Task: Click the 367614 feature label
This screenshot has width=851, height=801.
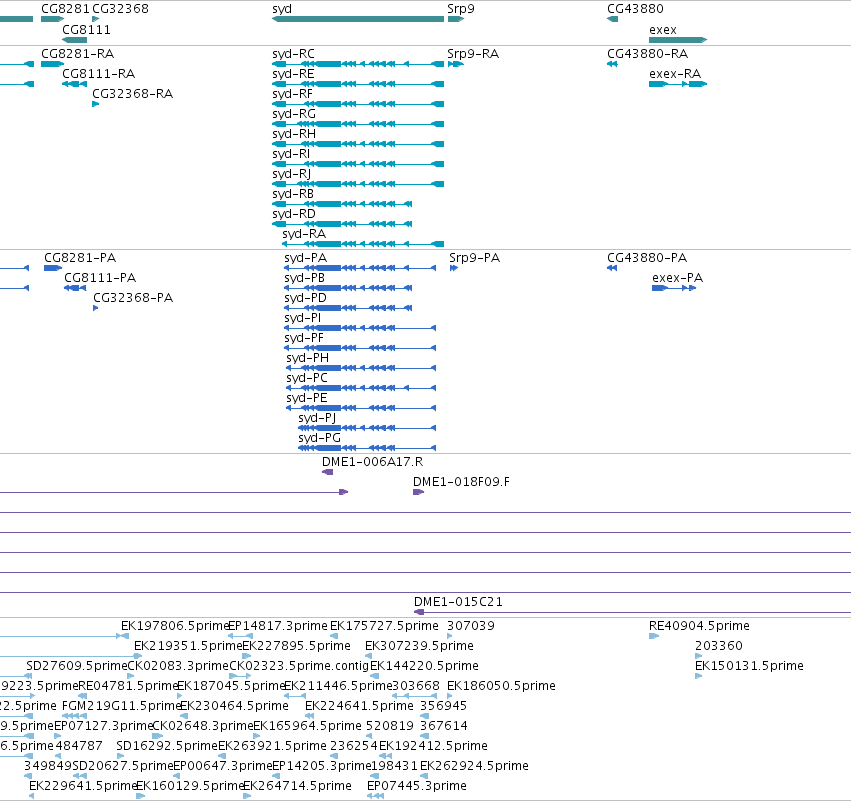Action: point(443,726)
